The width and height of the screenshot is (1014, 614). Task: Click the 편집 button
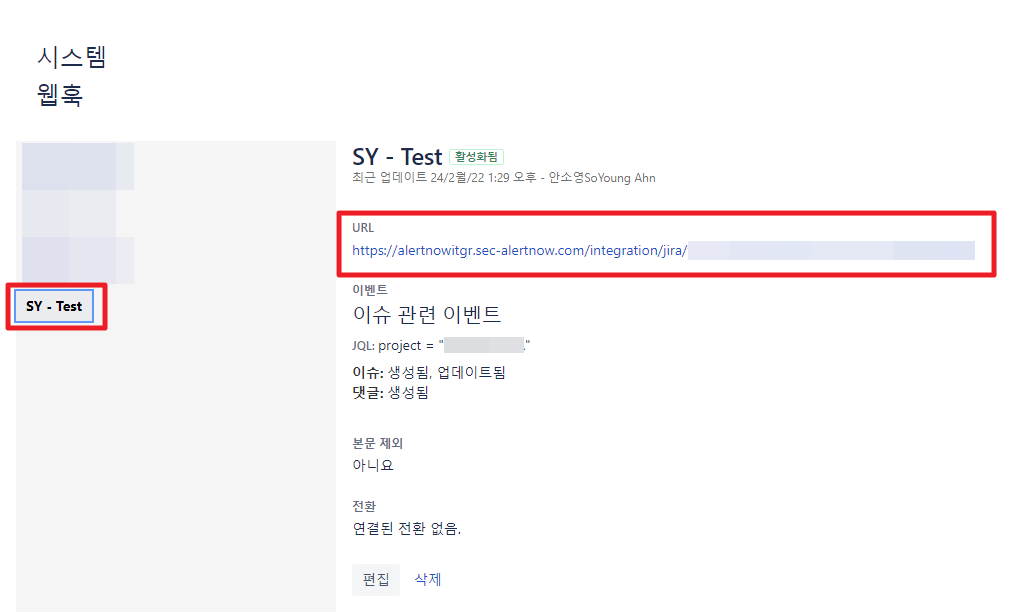pyautogui.click(x=375, y=580)
